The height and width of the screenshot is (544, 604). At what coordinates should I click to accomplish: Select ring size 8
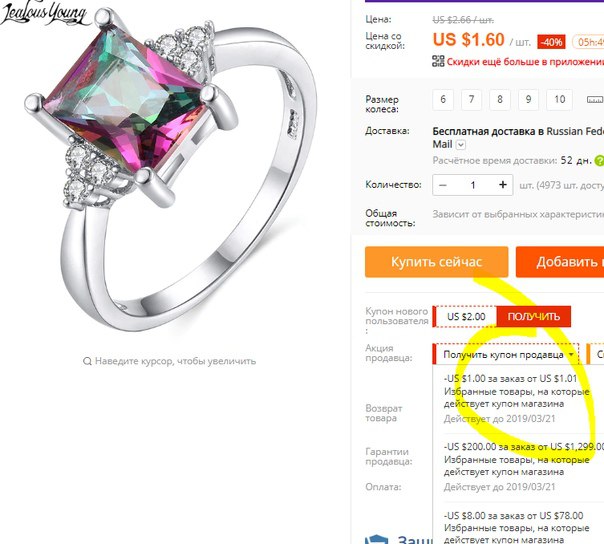coord(500,100)
